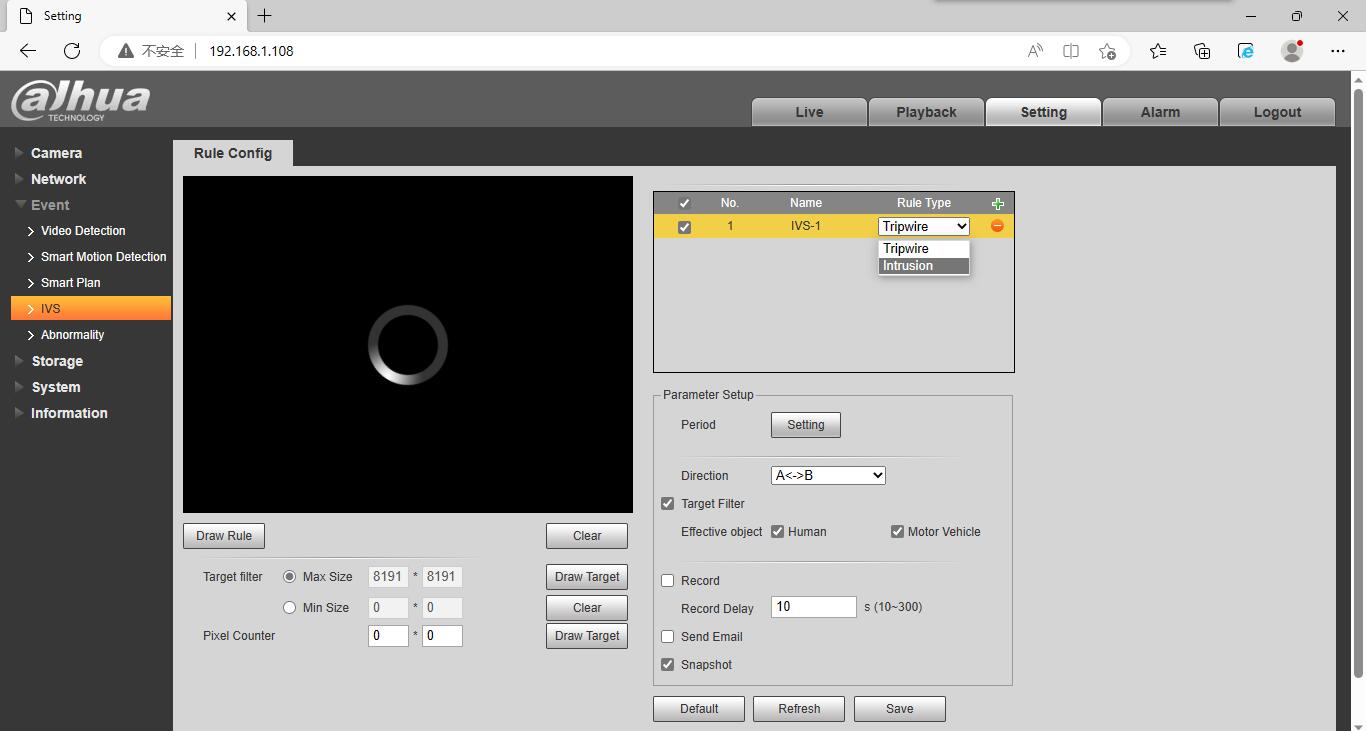This screenshot has width=1366, height=731.
Task: Uncheck the Motor Vehicle effective object
Action: click(897, 532)
